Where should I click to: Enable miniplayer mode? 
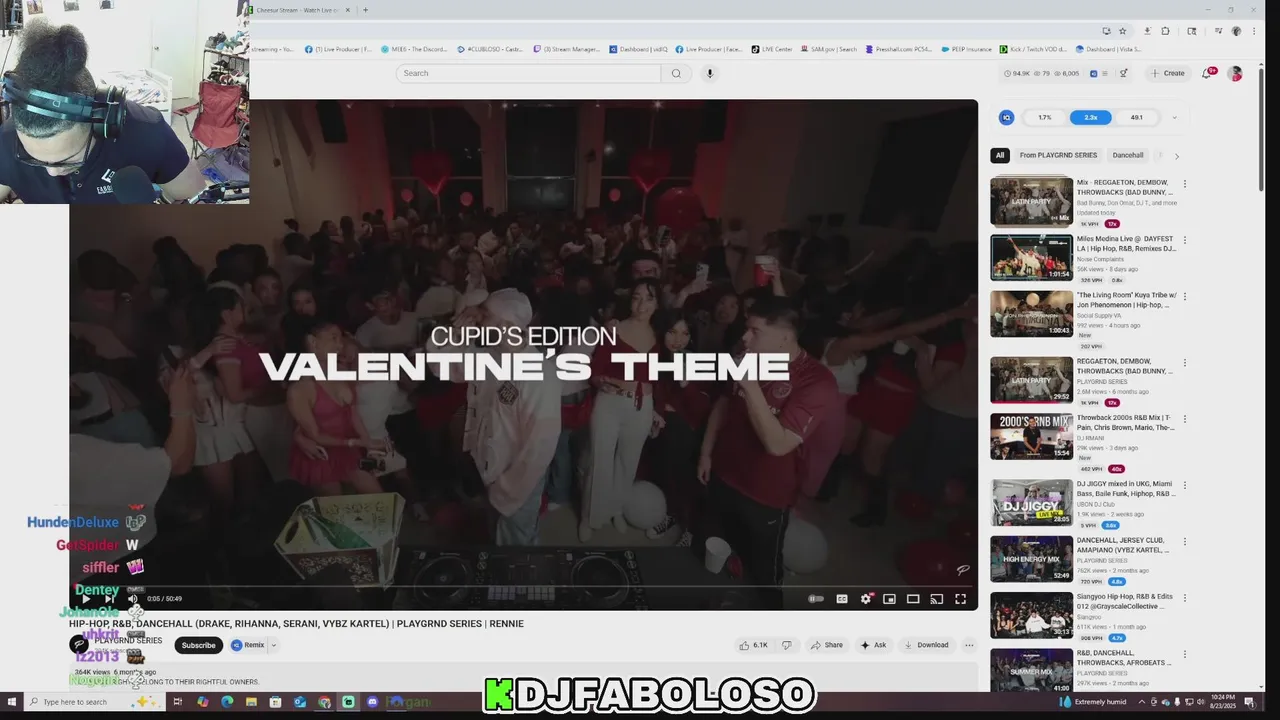889,599
